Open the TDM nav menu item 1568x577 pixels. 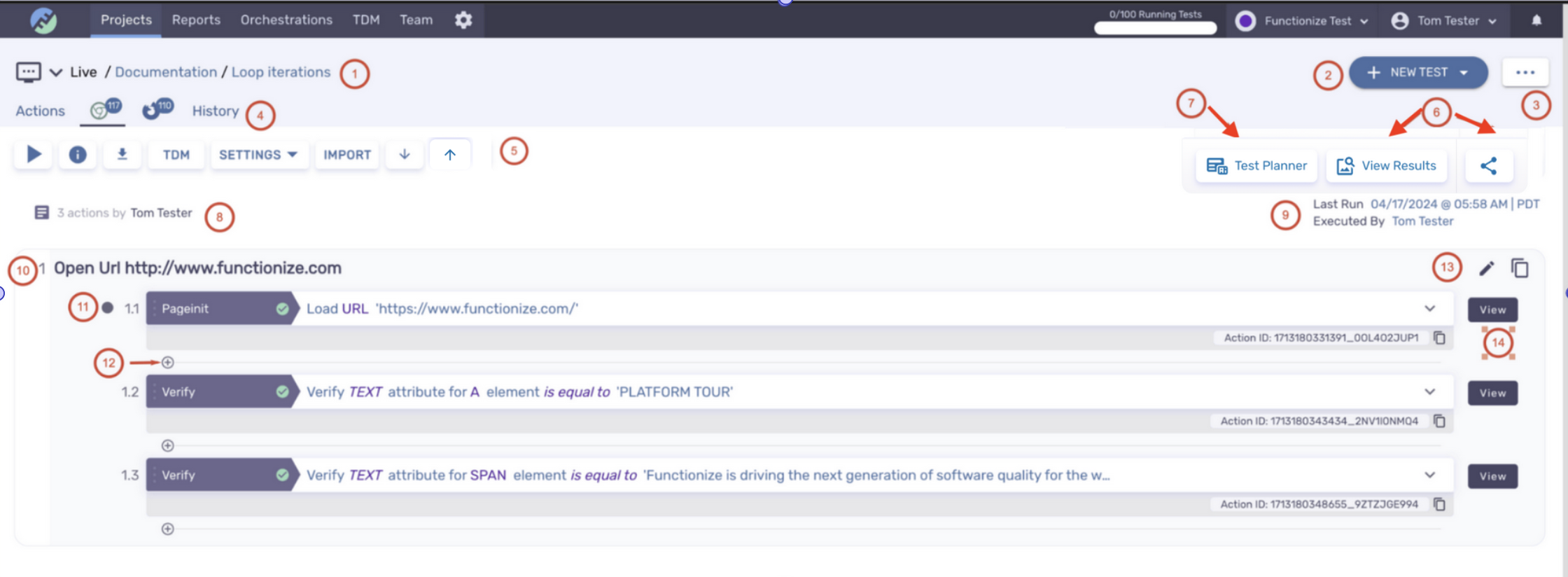pyautogui.click(x=366, y=20)
